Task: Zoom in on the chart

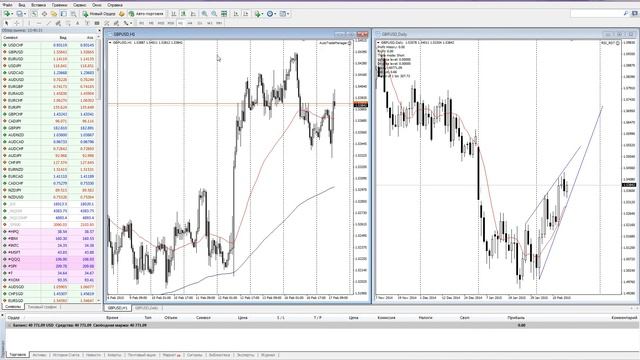Action: (204, 13)
